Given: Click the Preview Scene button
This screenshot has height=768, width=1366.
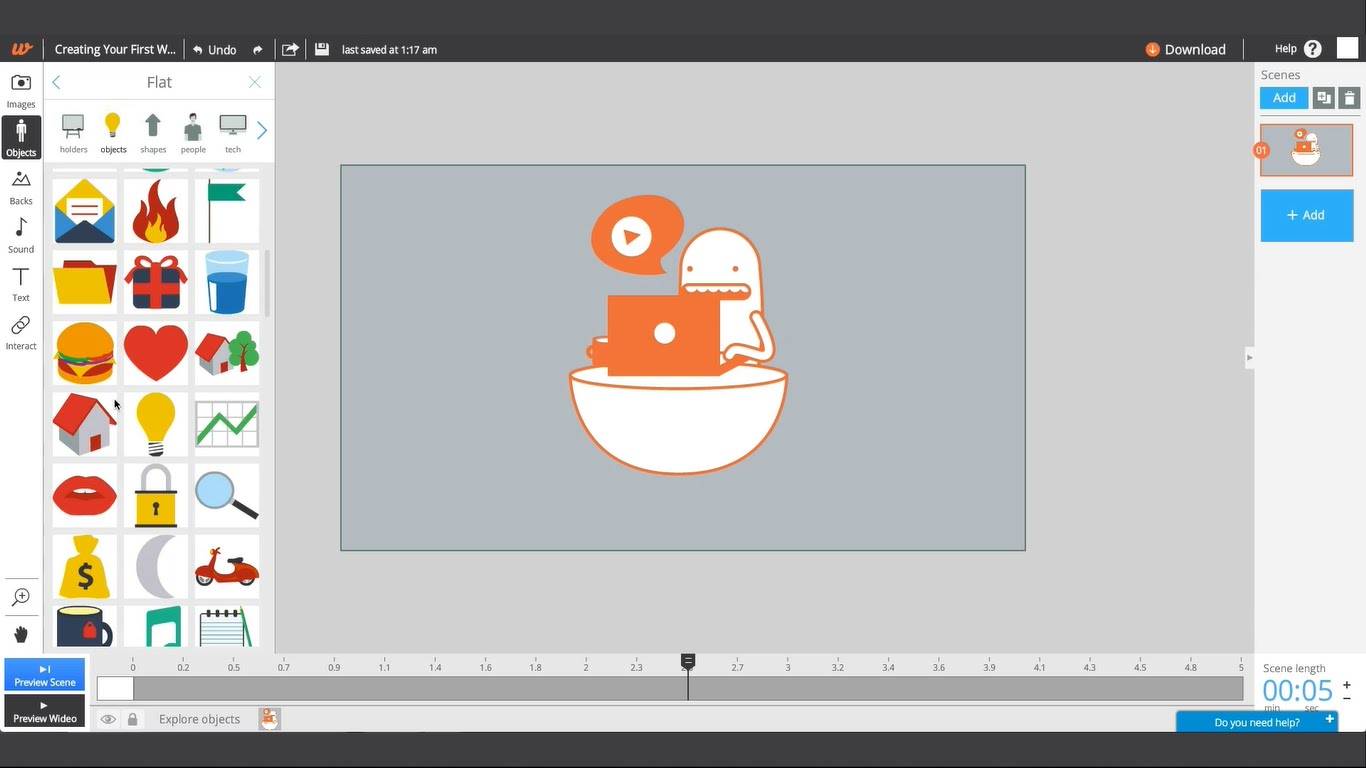Looking at the screenshot, I should pos(45,675).
